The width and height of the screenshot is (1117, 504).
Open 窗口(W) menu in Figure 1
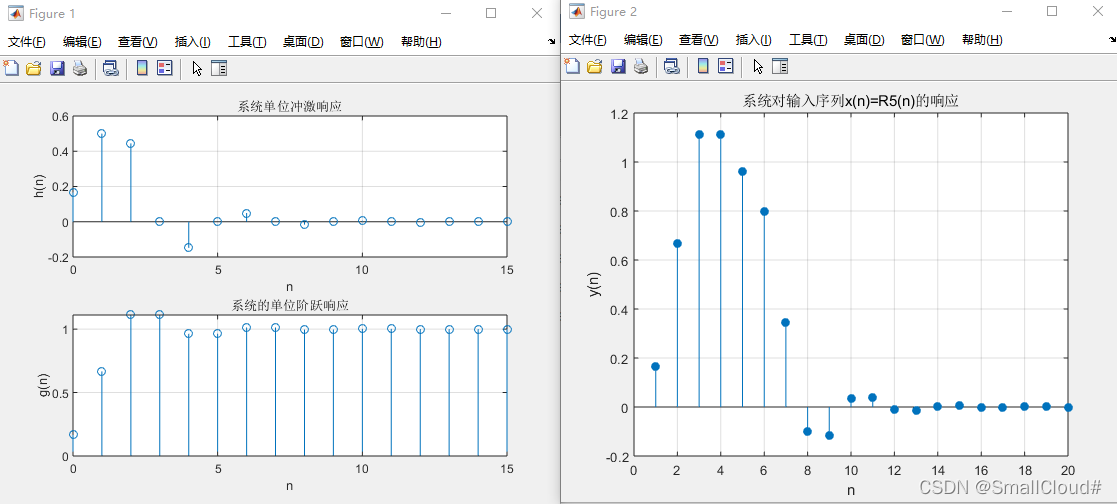pos(361,42)
